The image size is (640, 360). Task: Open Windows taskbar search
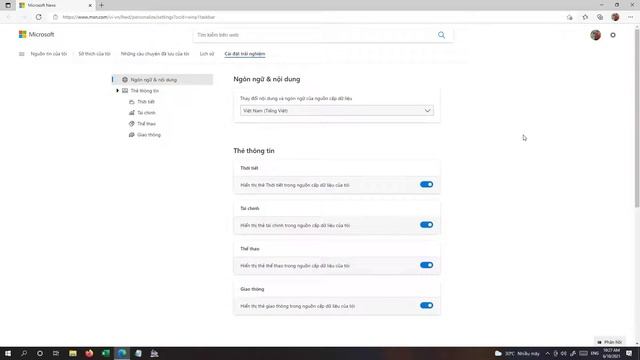(x=24, y=353)
